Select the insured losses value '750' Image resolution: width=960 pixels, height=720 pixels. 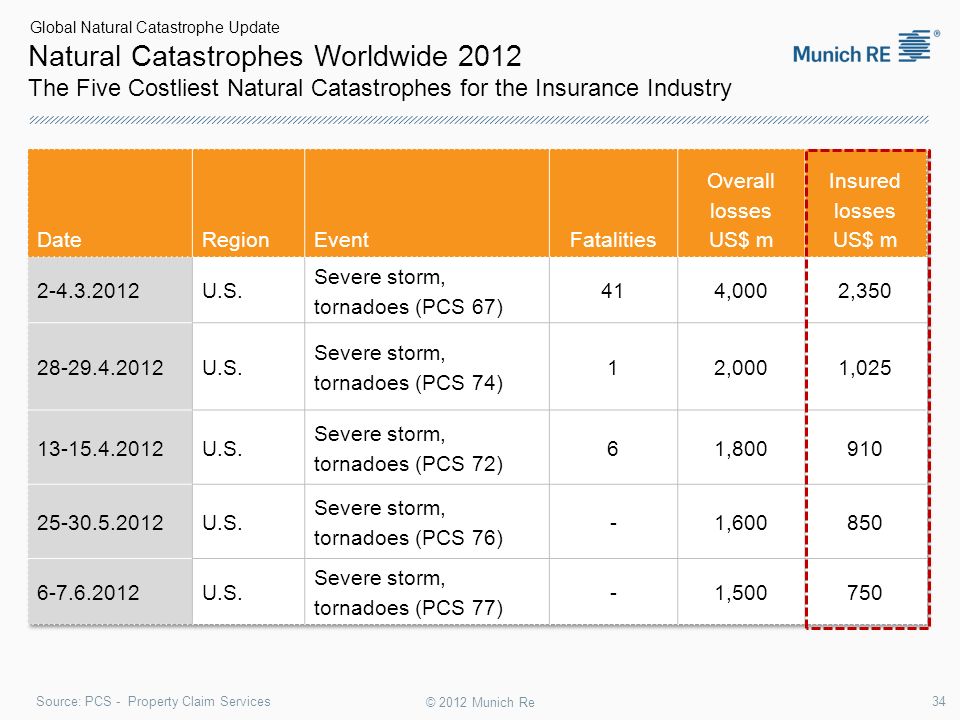click(864, 592)
